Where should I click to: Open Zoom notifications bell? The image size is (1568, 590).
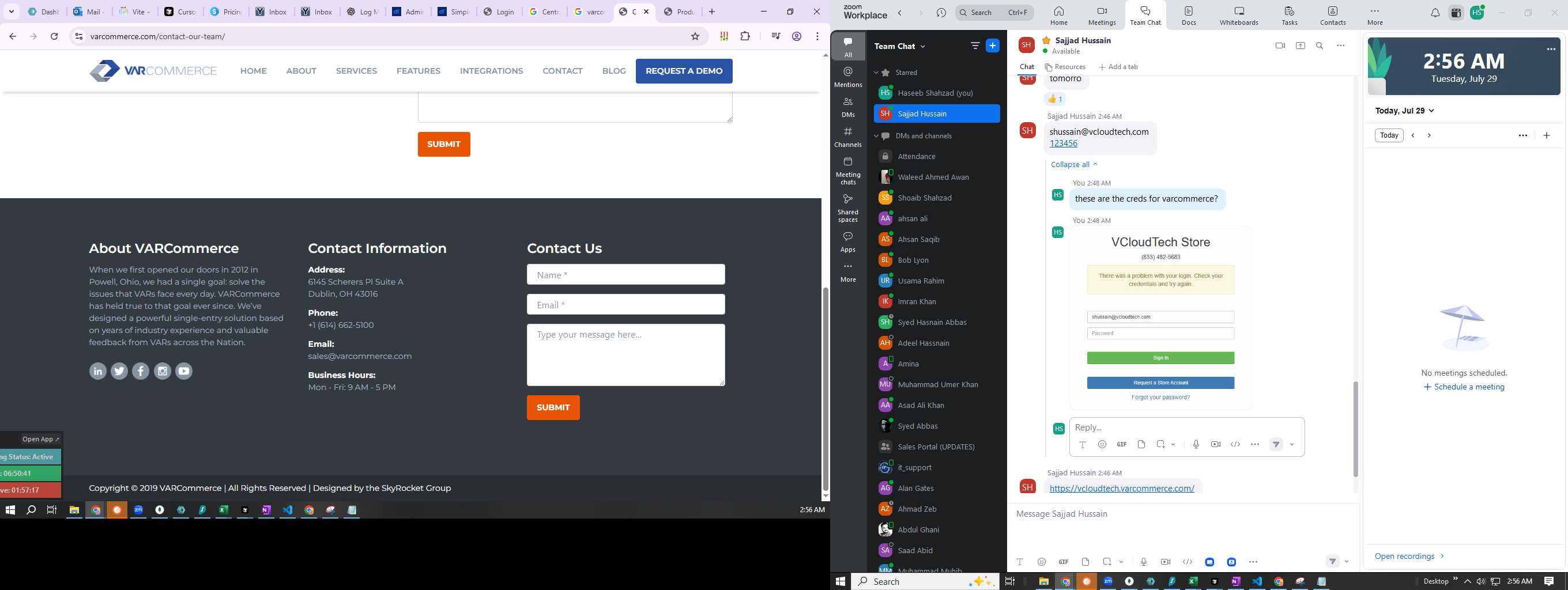[x=1435, y=13]
